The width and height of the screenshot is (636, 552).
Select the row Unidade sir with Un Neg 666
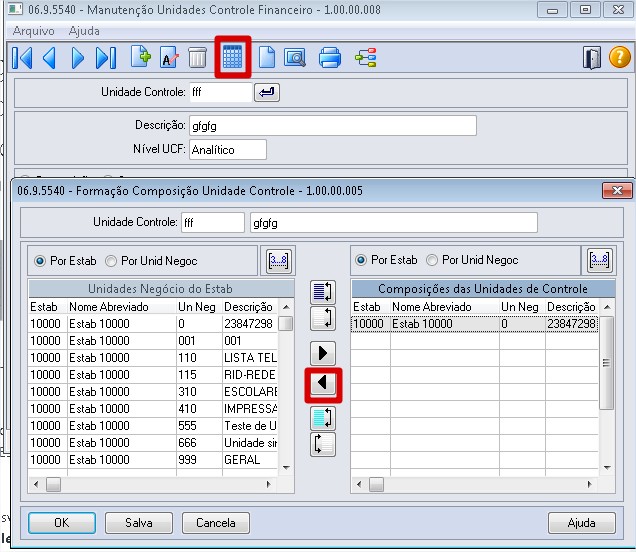click(153, 443)
